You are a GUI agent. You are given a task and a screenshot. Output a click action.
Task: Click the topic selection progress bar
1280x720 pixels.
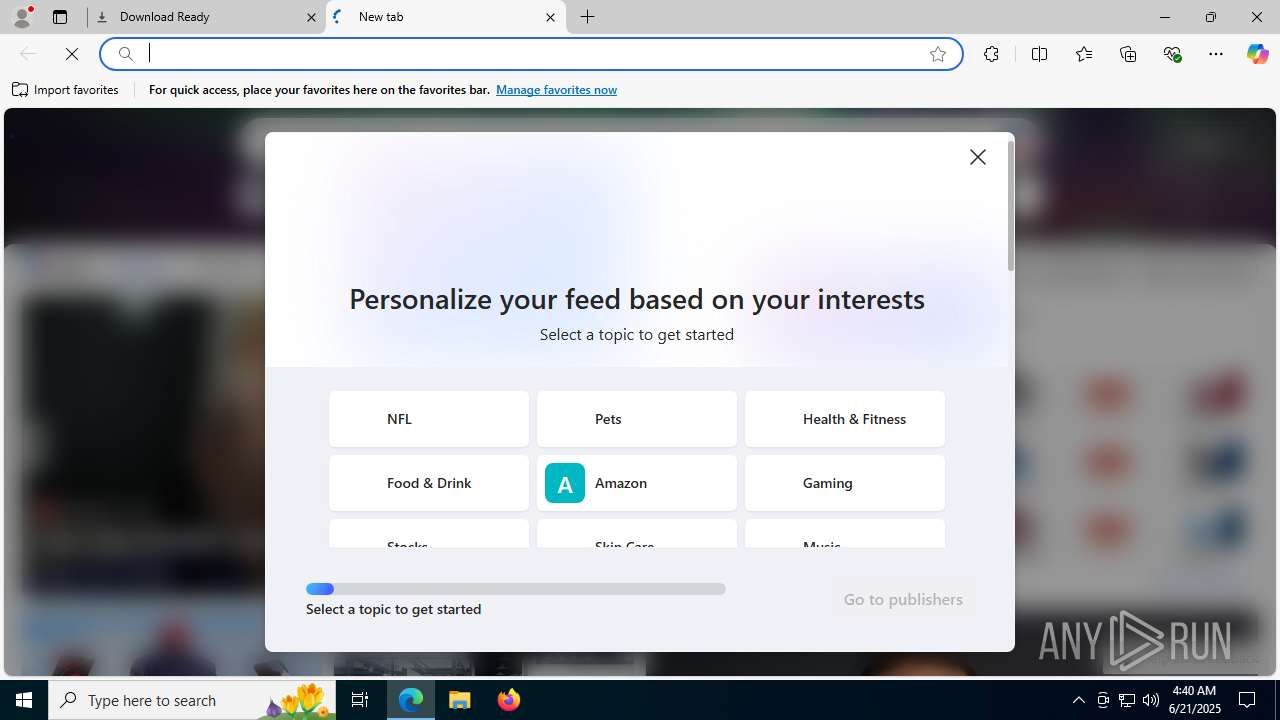(516, 589)
